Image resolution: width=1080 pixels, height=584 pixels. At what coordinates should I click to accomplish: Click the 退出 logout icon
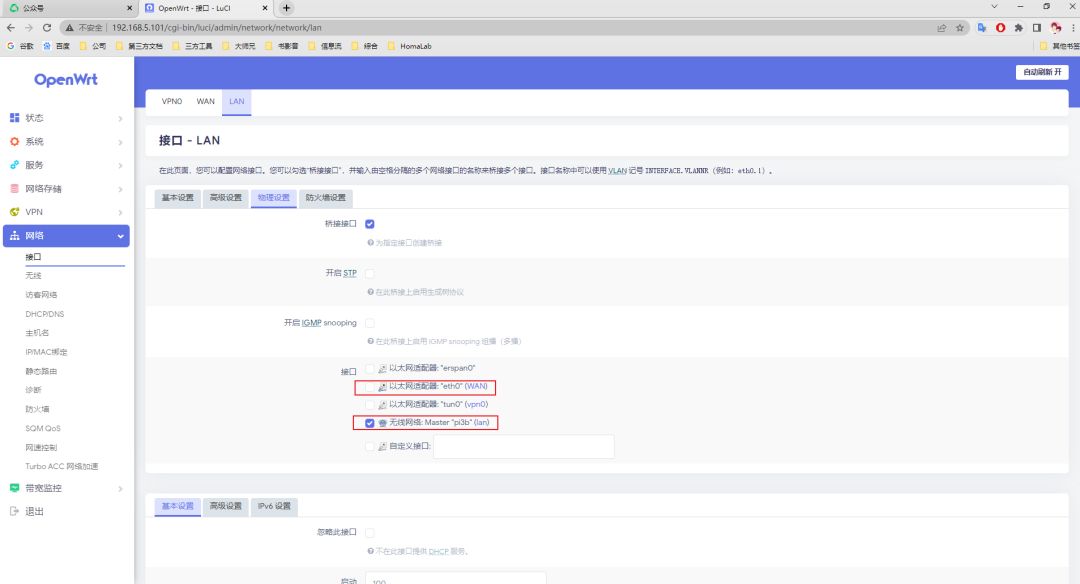coord(14,511)
